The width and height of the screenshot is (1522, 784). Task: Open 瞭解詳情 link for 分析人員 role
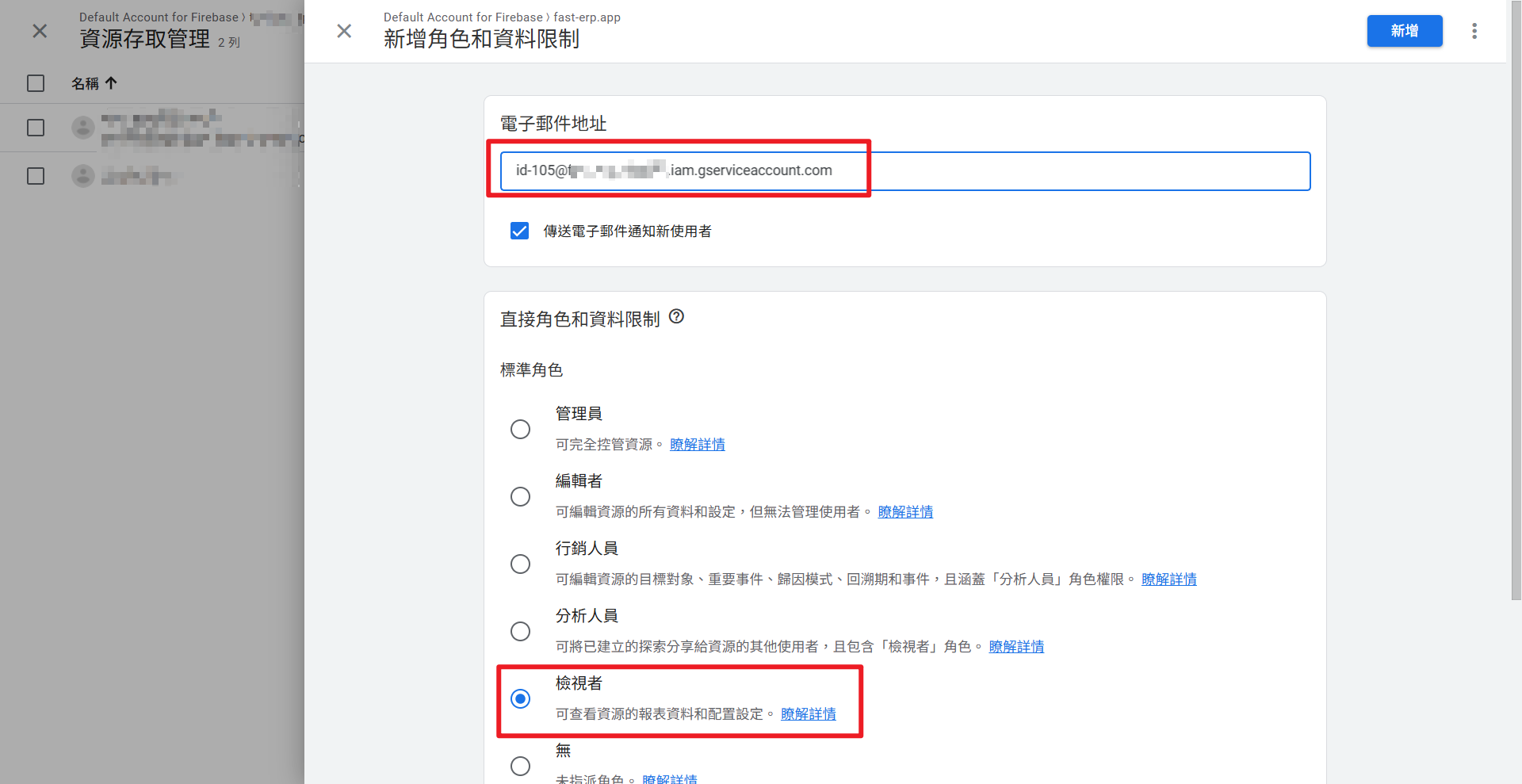coord(1016,646)
